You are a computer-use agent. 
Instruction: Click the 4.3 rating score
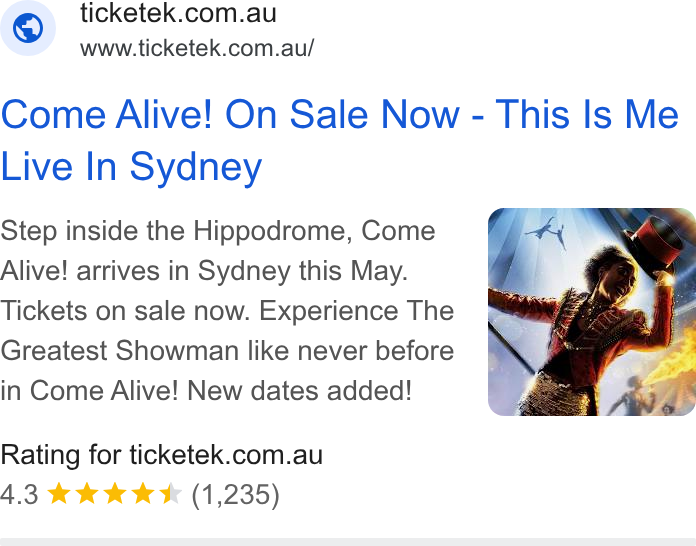(19, 495)
